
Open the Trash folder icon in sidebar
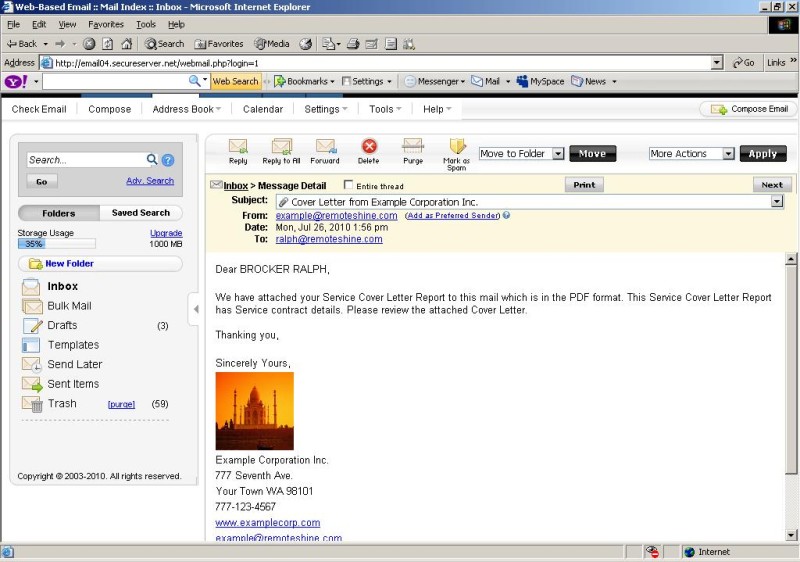[x=31, y=404]
